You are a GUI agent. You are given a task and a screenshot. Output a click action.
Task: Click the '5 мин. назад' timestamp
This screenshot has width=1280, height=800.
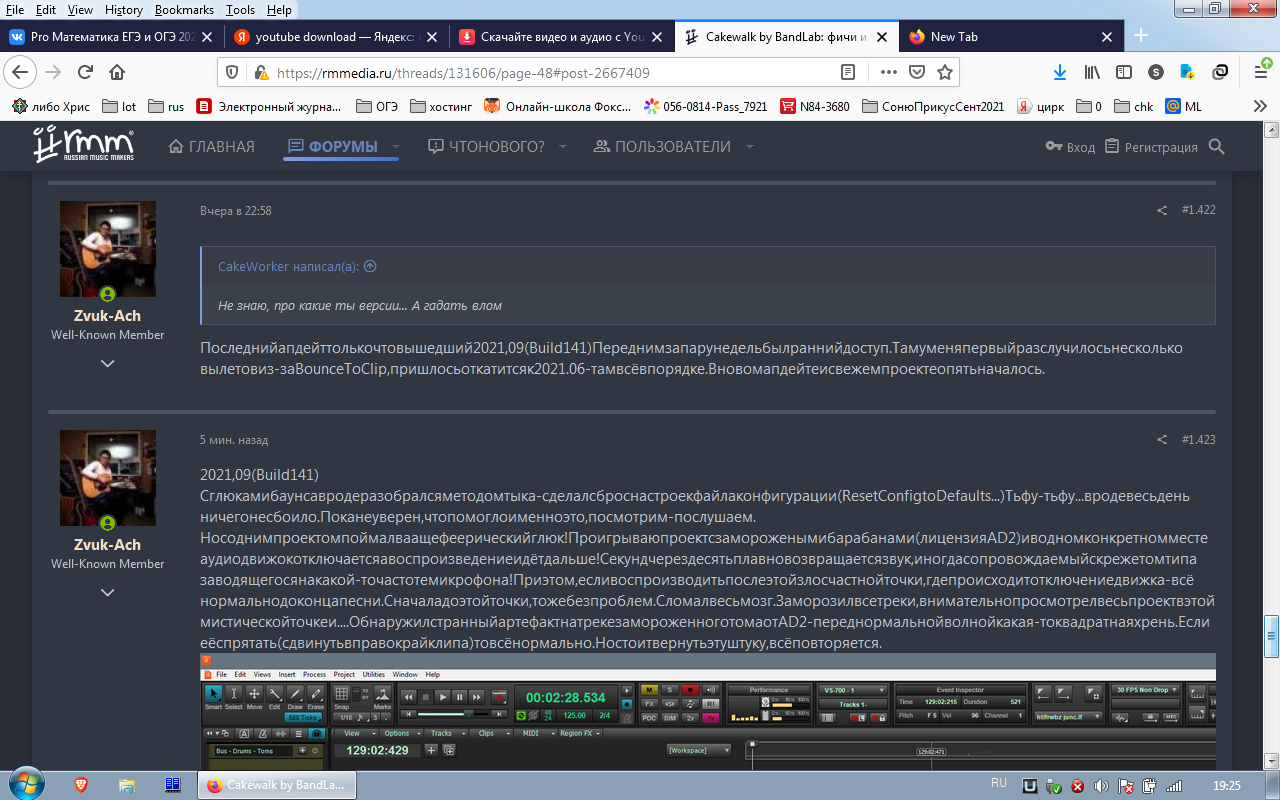pyautogui.click(x=234, y=440)
